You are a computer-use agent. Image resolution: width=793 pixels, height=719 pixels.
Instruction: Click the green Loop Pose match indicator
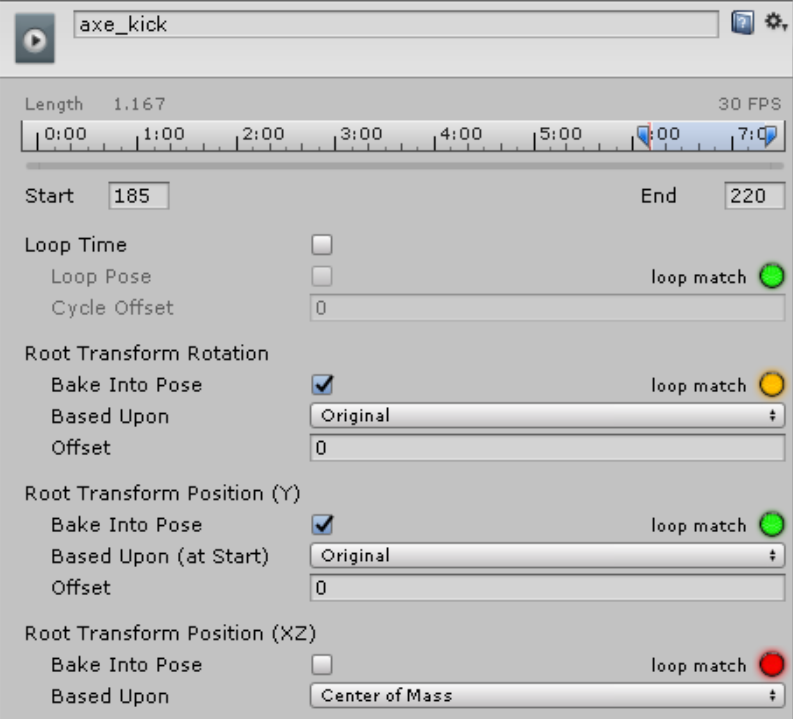771,276
